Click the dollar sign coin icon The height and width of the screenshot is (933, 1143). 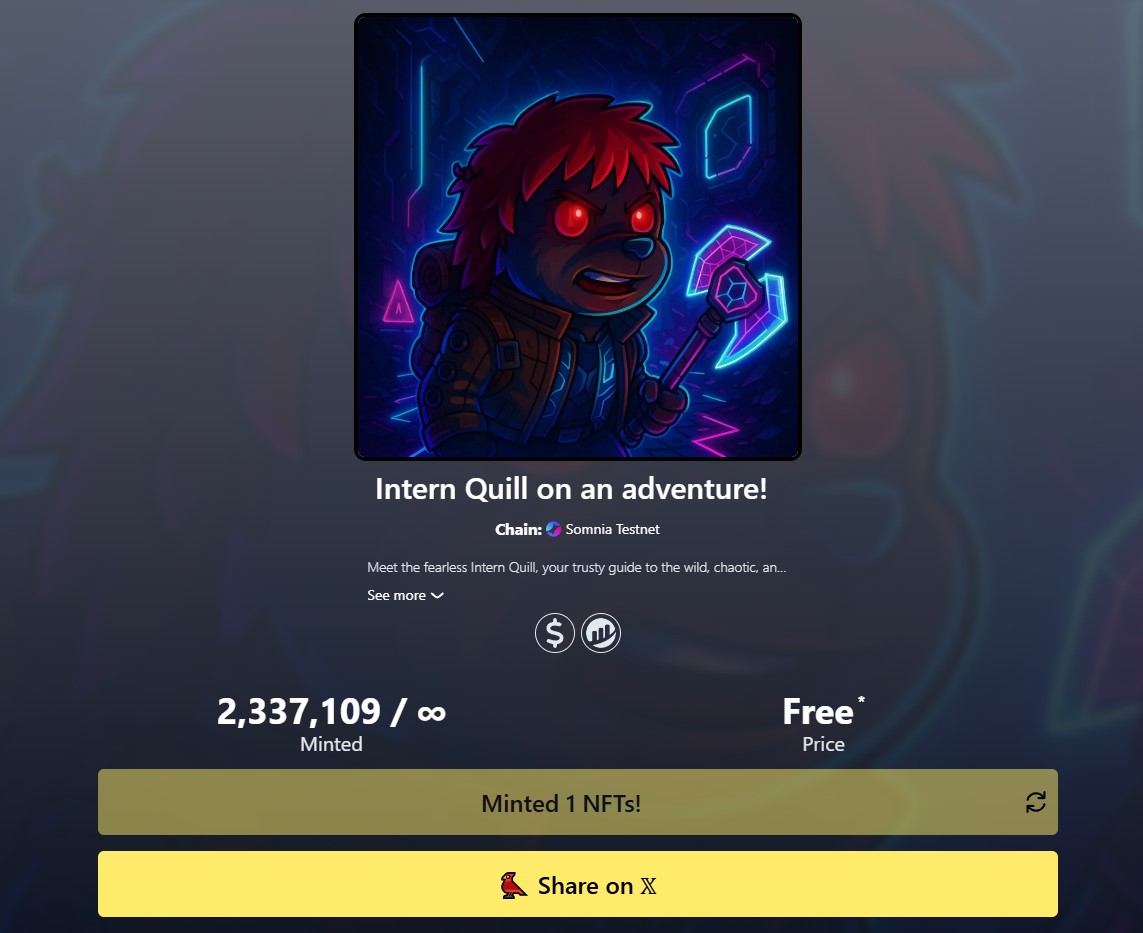pos(555,633)
